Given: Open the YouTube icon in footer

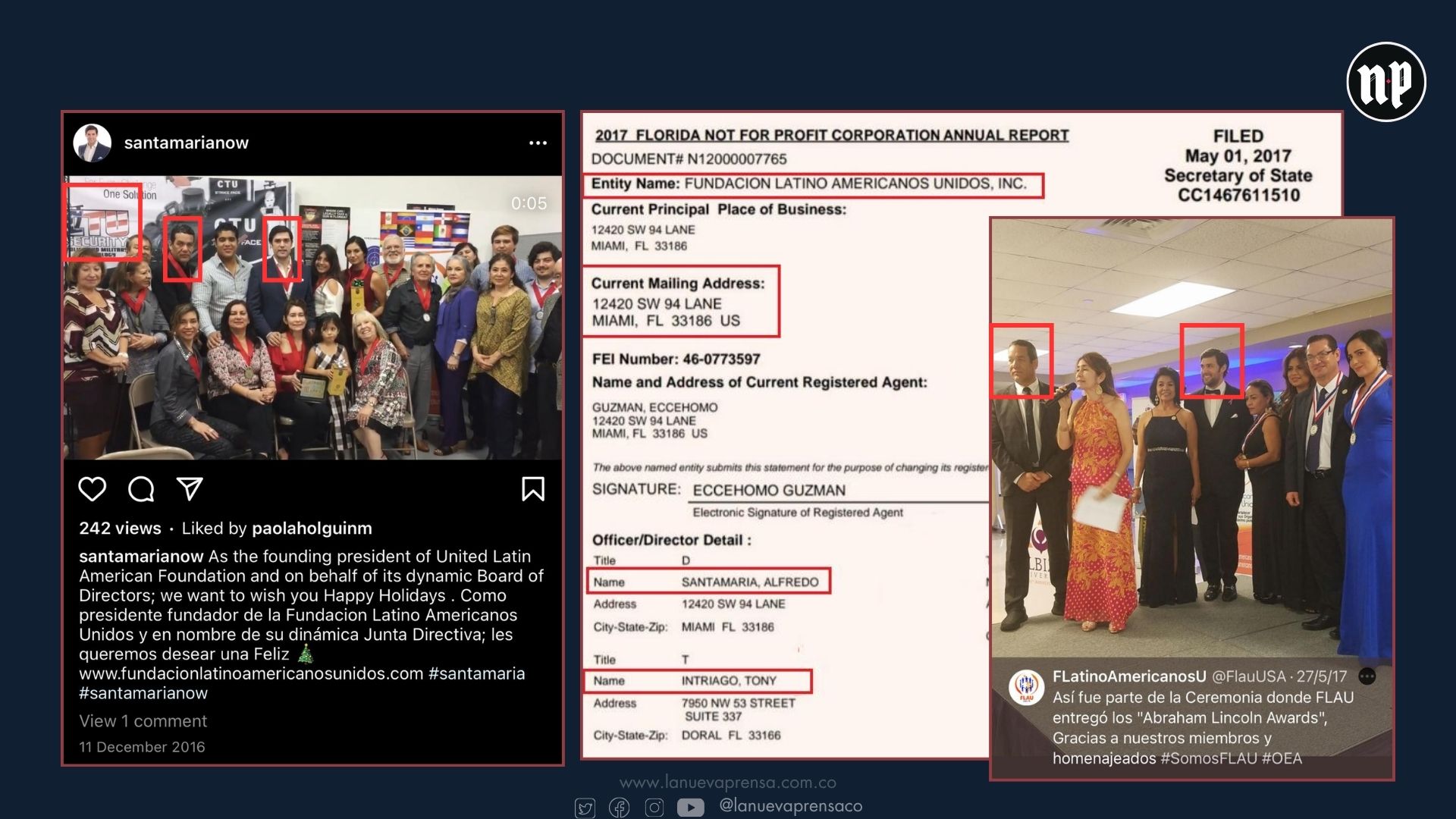Looking at the screenshot, I should (x=690, y=808).
